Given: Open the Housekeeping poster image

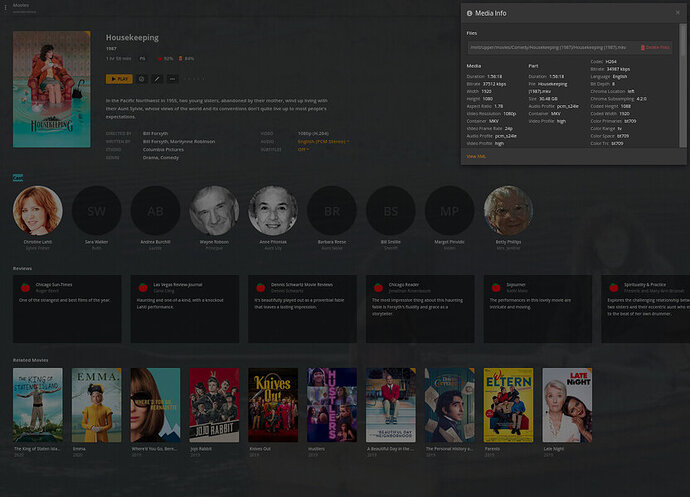Looking at the screenshot, I should (x=51, y=89).
